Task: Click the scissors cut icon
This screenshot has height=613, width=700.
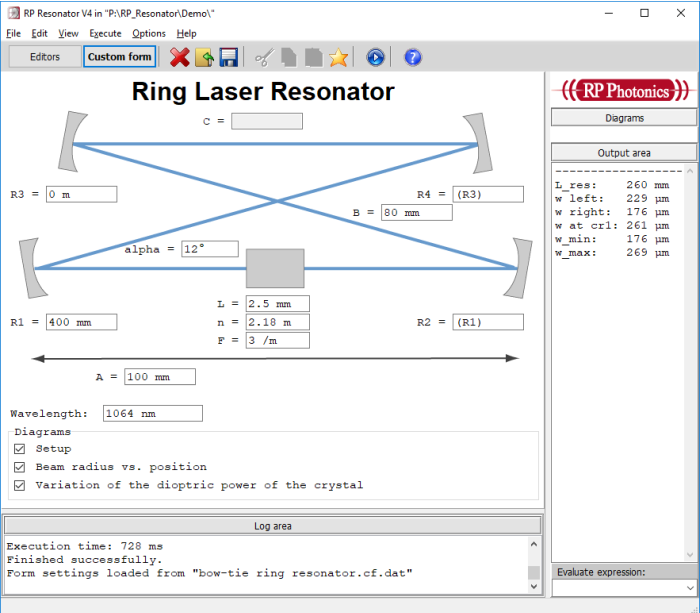Action: 264,58
